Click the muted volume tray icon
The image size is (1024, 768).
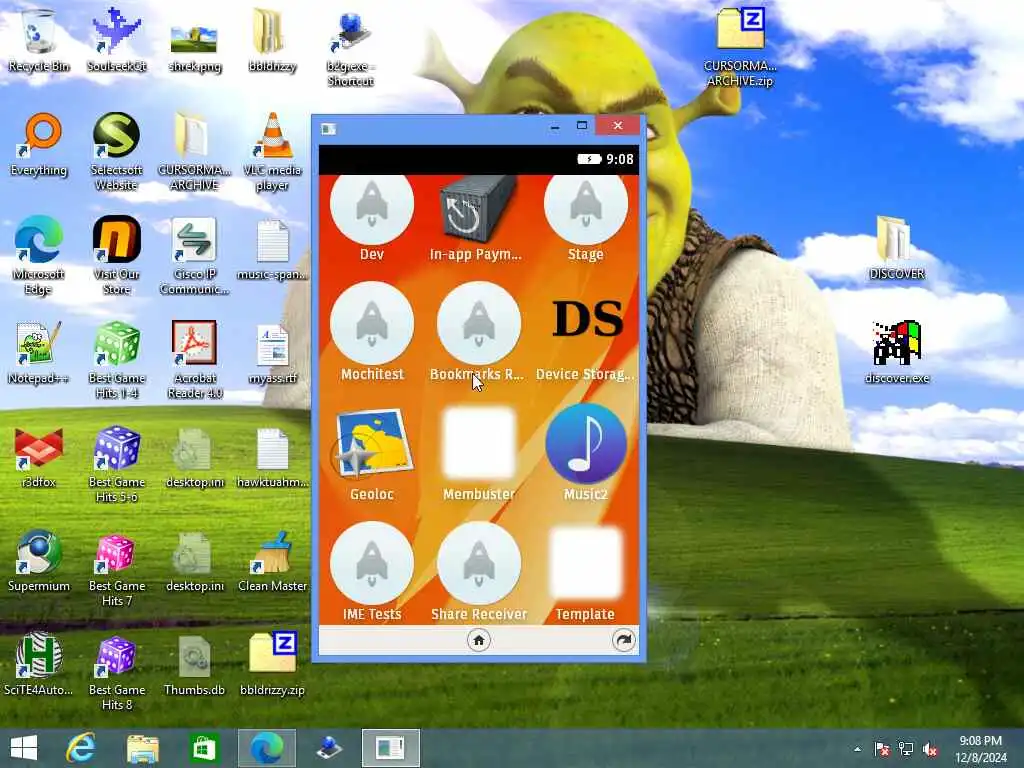(x=930, y=749)
